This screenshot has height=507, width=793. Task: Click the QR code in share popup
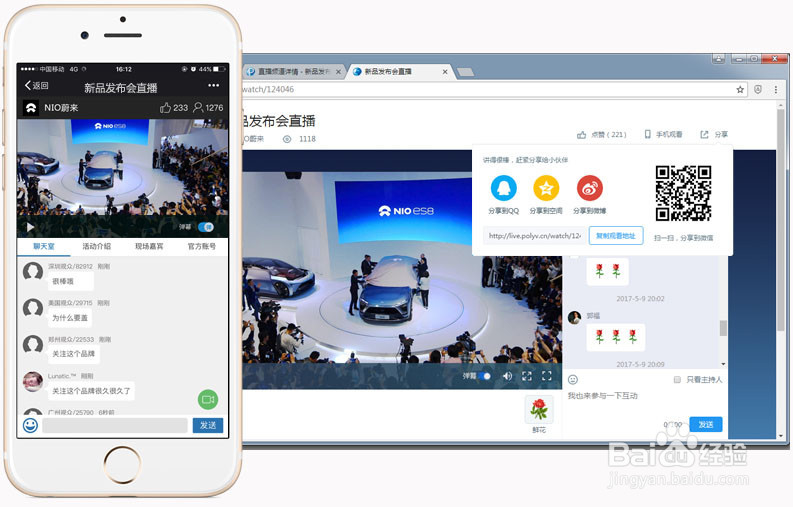pyautogui.click(x=684, y=193)
